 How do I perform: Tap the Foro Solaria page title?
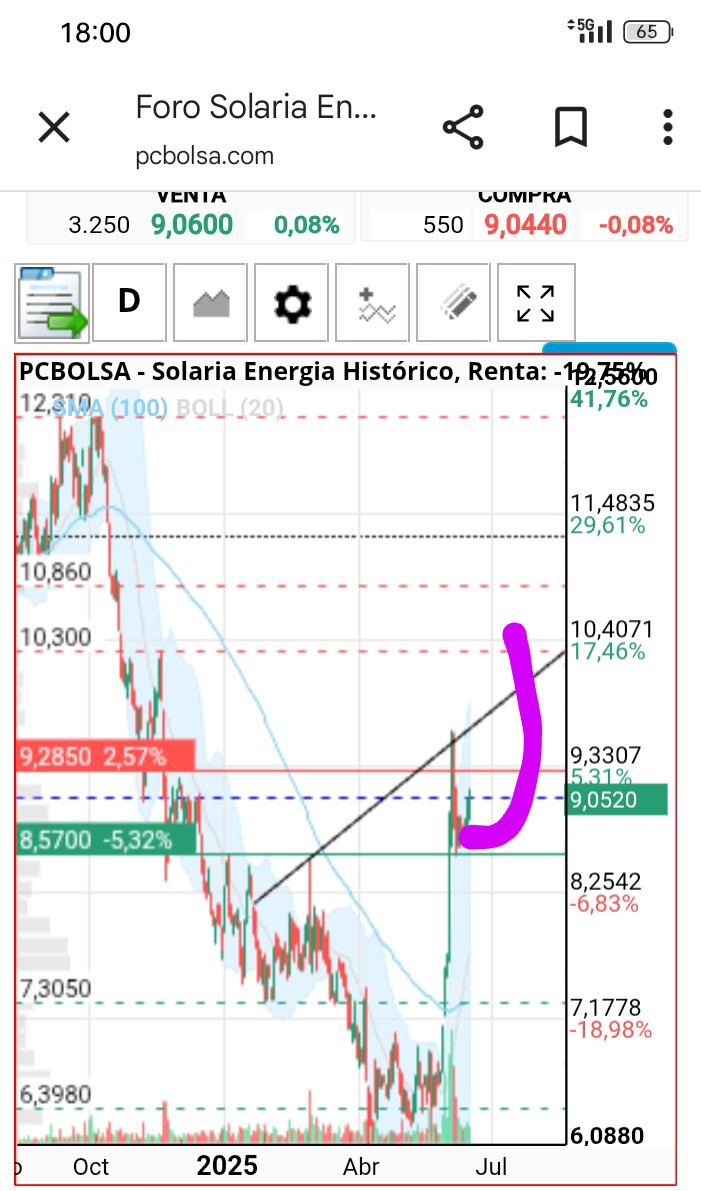256,107
